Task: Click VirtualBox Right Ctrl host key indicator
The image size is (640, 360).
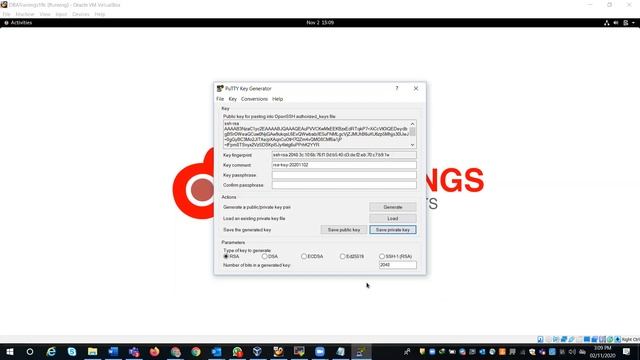Action: point(631,339)
